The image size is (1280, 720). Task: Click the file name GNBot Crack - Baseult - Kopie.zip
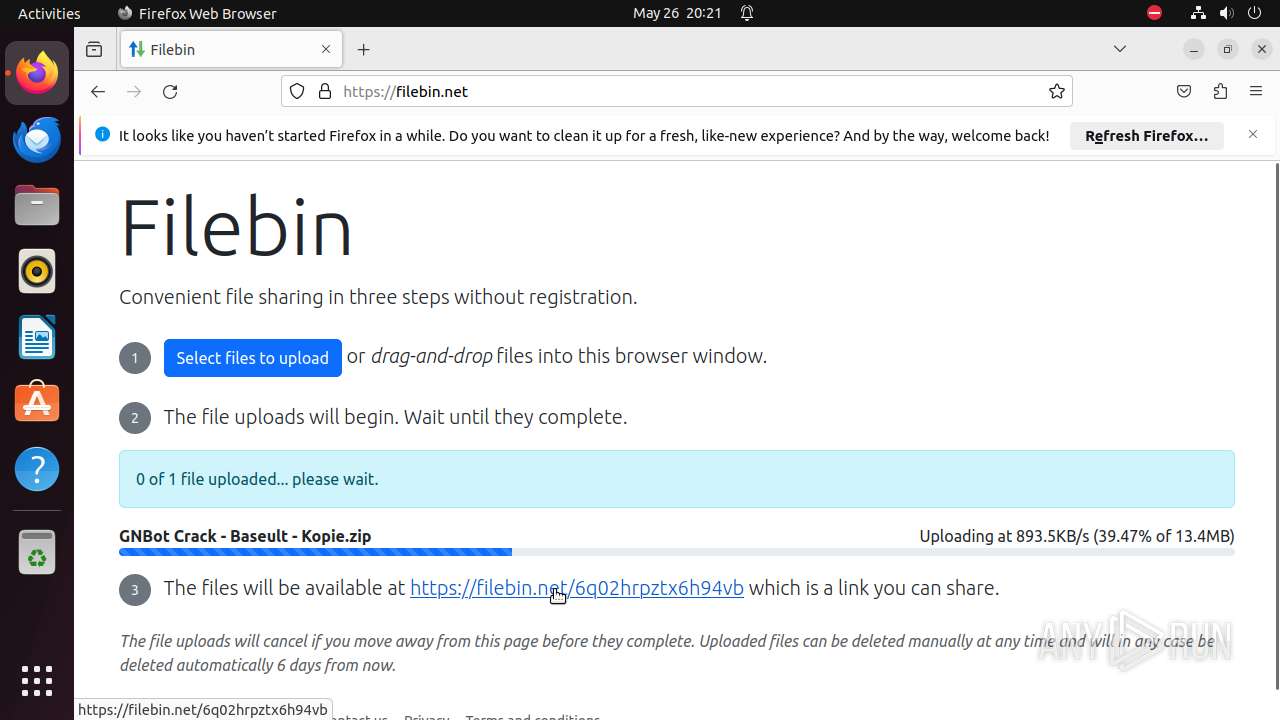point(245,536)
